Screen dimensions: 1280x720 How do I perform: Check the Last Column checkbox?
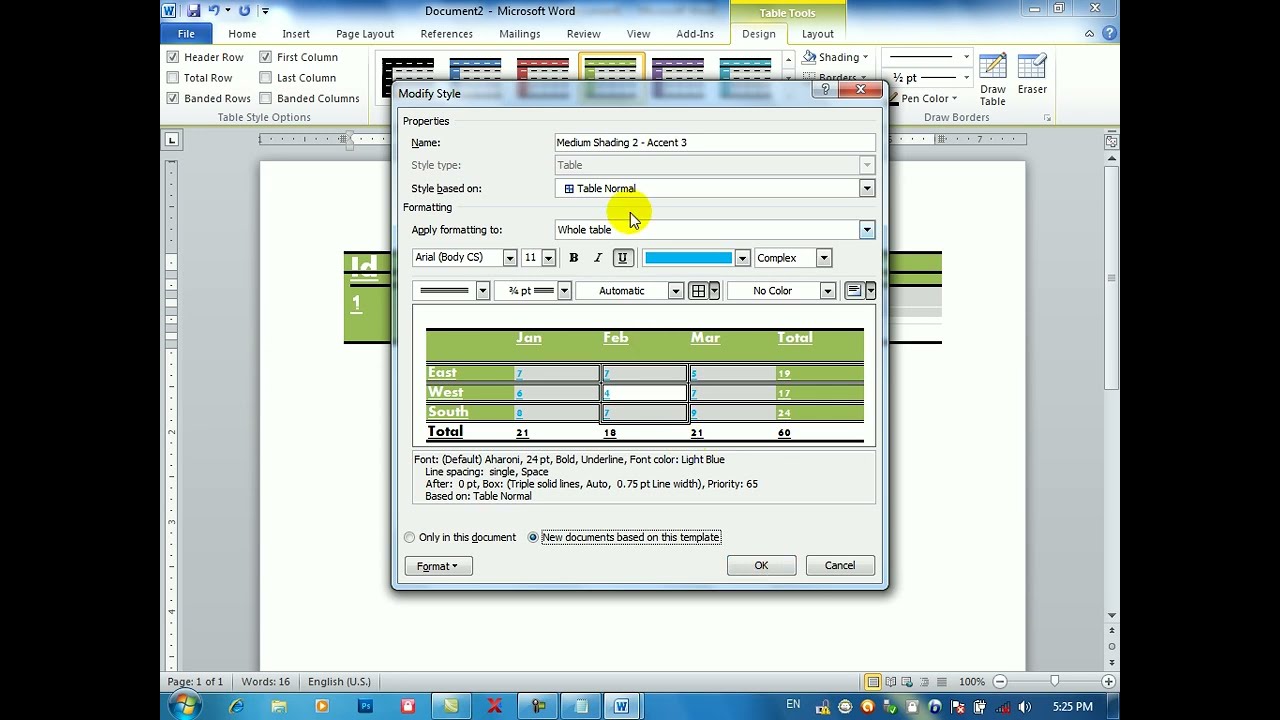(265, 78)
